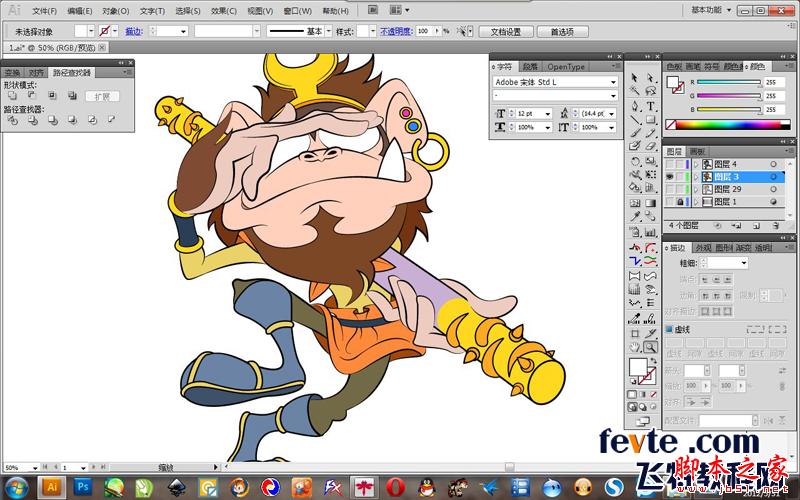This screenshot has width=800, height=500.
Task: Click the R slider in Color panel
Action: (729, 82)
